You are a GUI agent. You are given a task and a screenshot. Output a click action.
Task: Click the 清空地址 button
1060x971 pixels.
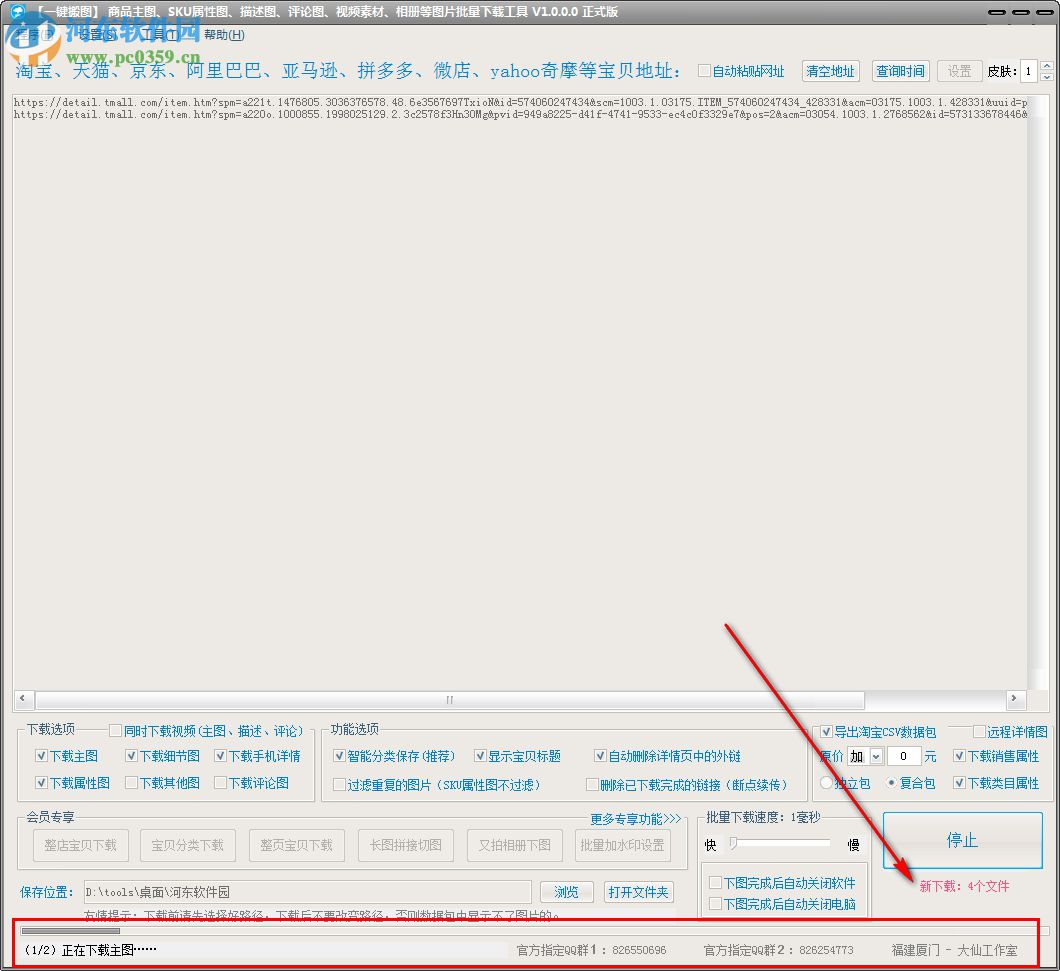(831, 71)
